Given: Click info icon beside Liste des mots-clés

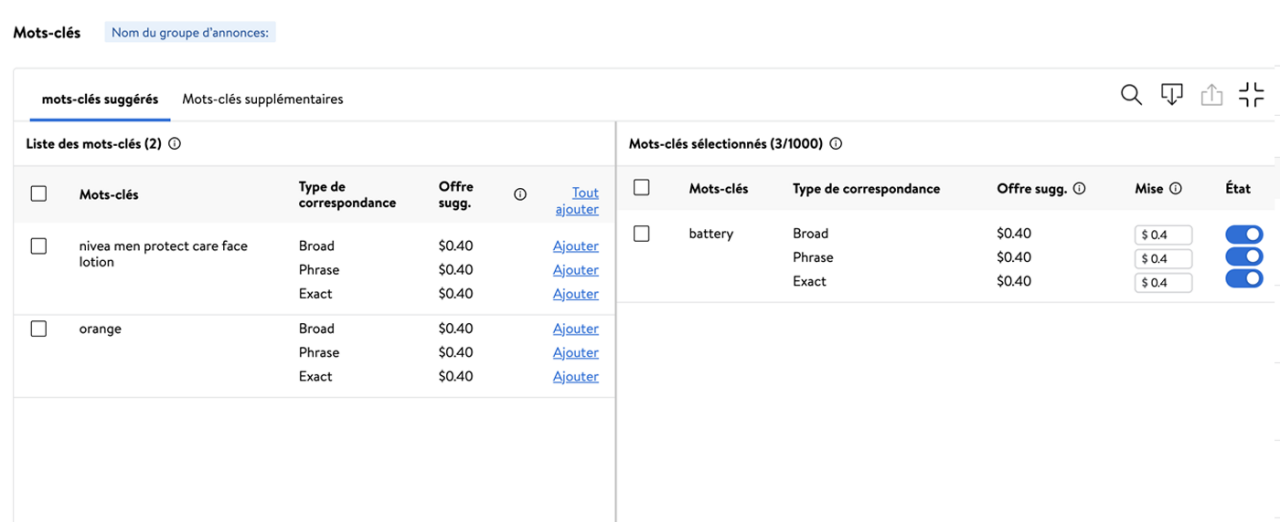Looking at the screenshot, I should click(175, 144).
